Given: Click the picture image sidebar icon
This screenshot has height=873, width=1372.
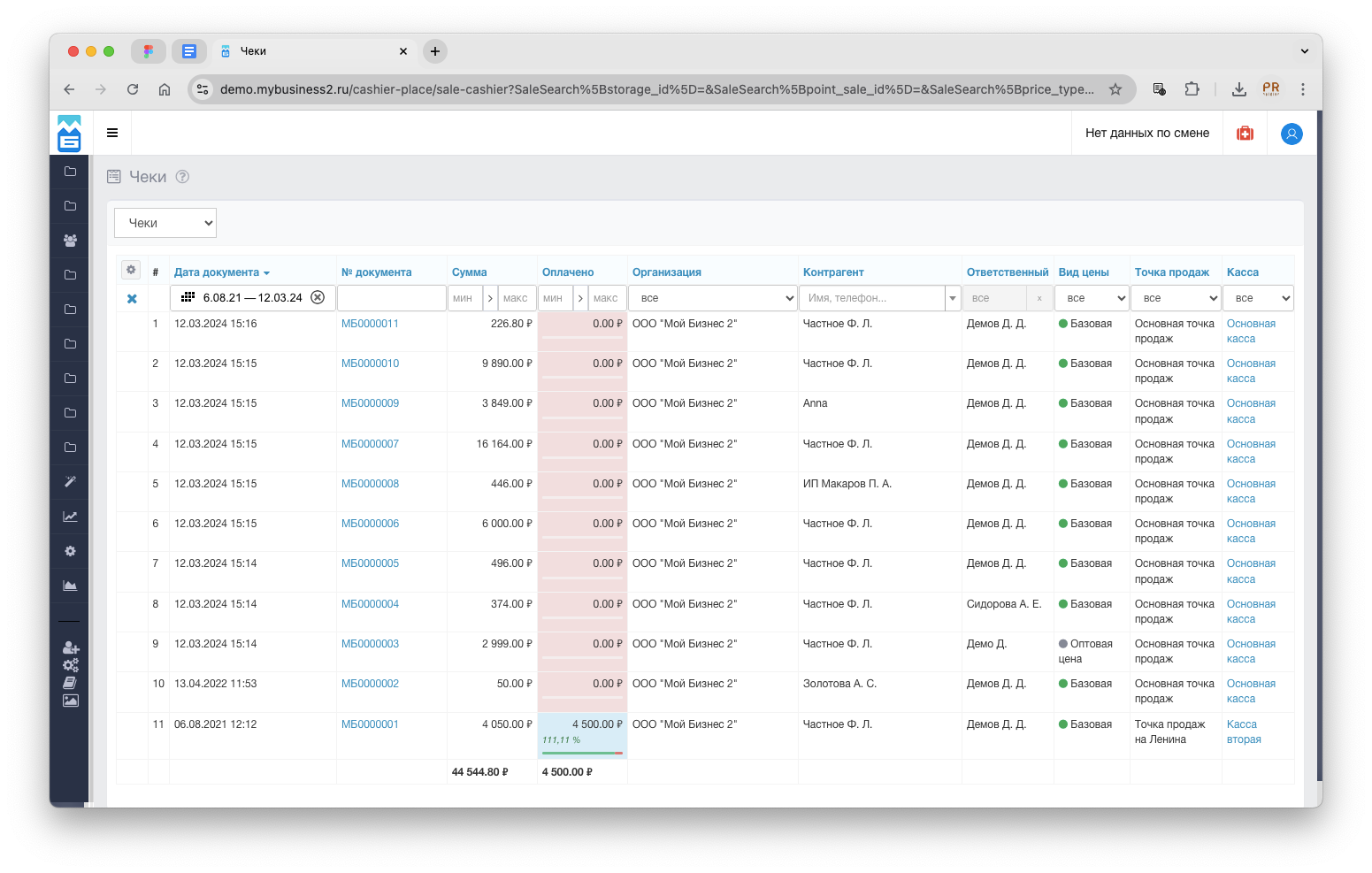Looking at the screenshot, I should 71,701.
